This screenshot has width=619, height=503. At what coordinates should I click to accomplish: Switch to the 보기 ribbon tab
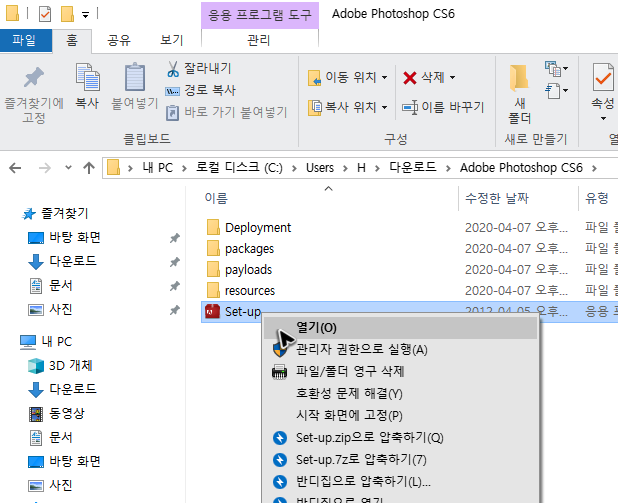point(172,41)
